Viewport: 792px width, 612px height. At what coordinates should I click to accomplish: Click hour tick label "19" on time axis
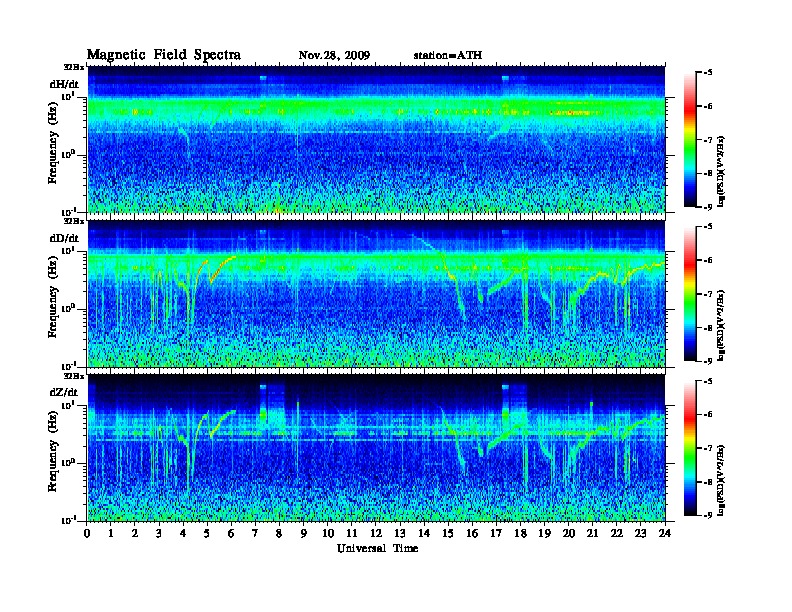[x=544, y=533]
